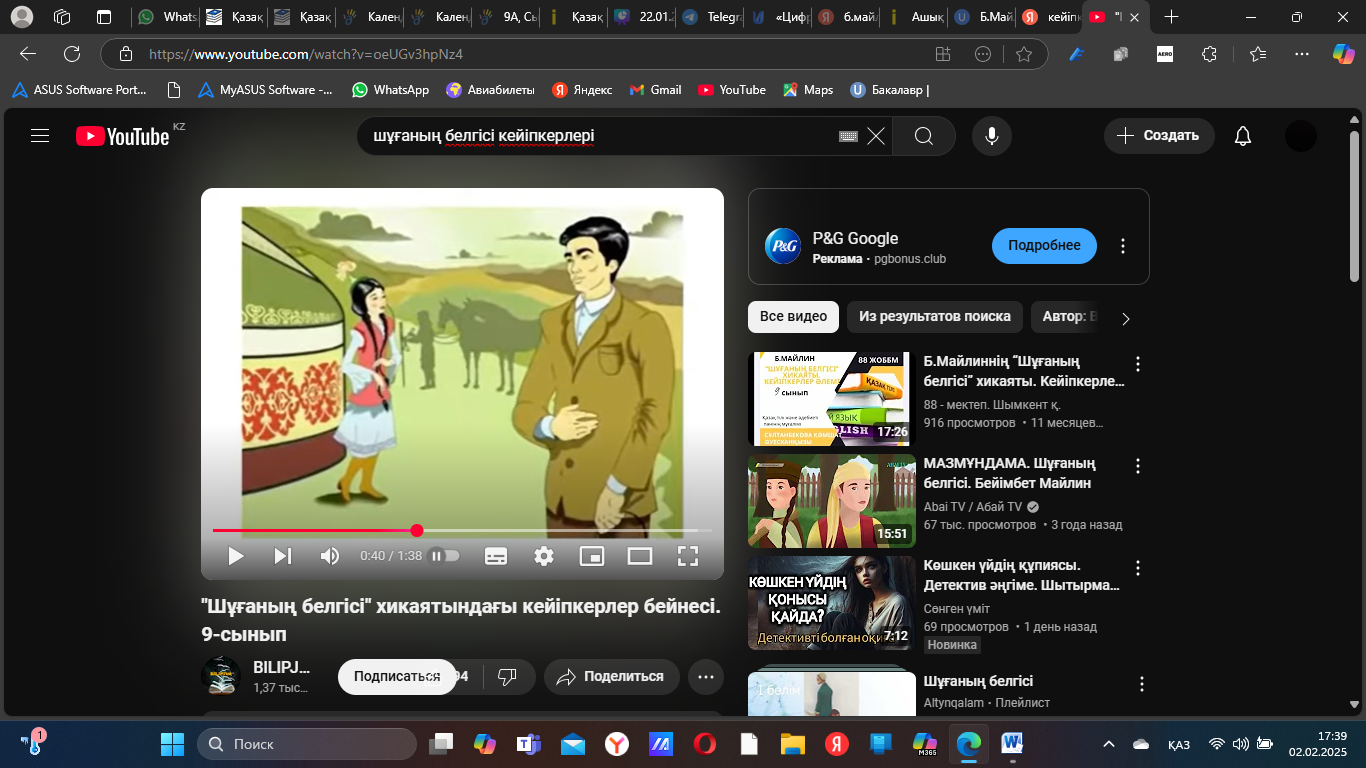The image size is (1366, 768).
Task: Click the video play button
Action: tap(236, 556)
